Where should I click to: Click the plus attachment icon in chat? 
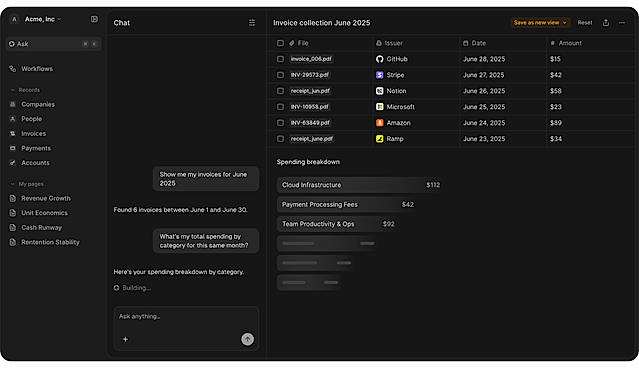point(126,339)
